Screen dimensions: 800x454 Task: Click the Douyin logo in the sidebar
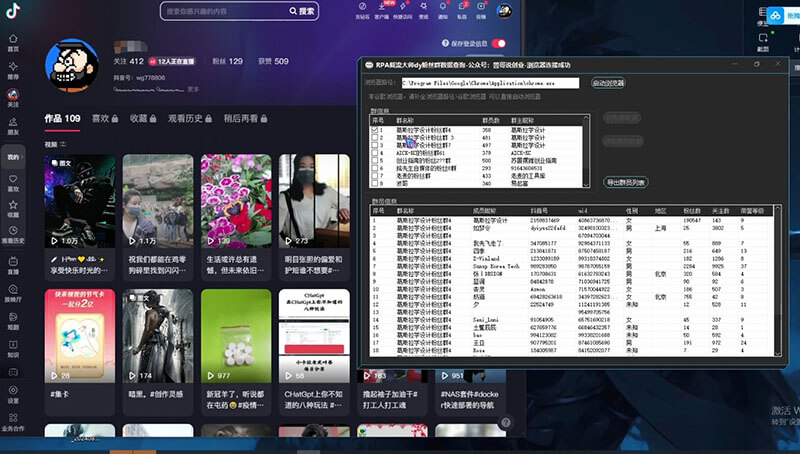click(x=13, y=10)
